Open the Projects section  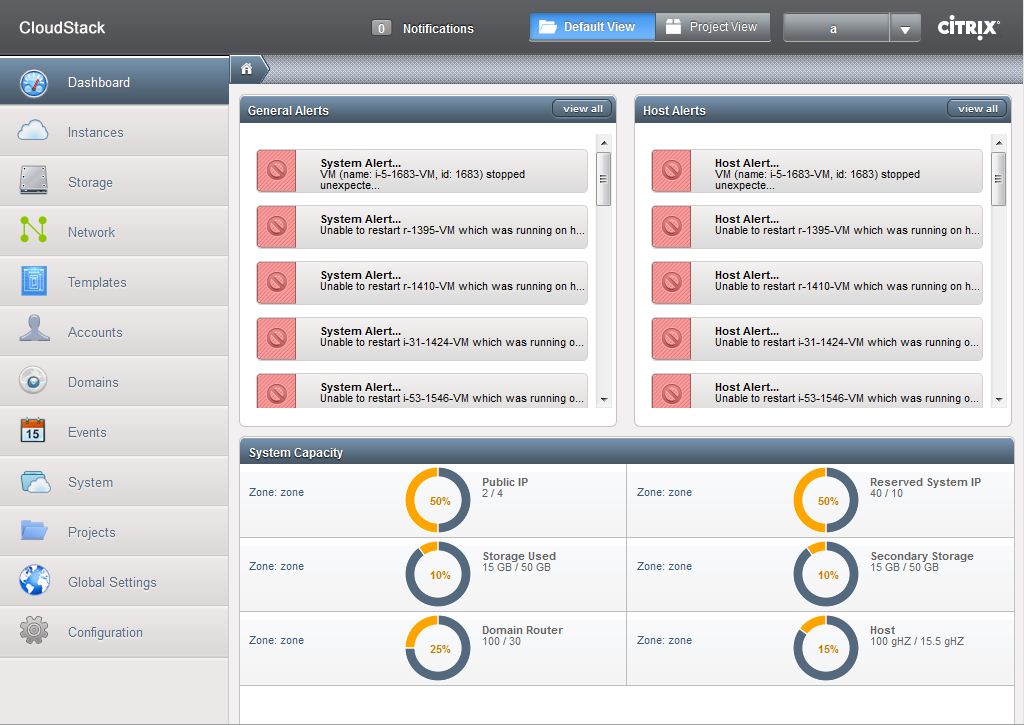(x=114, y=532)
